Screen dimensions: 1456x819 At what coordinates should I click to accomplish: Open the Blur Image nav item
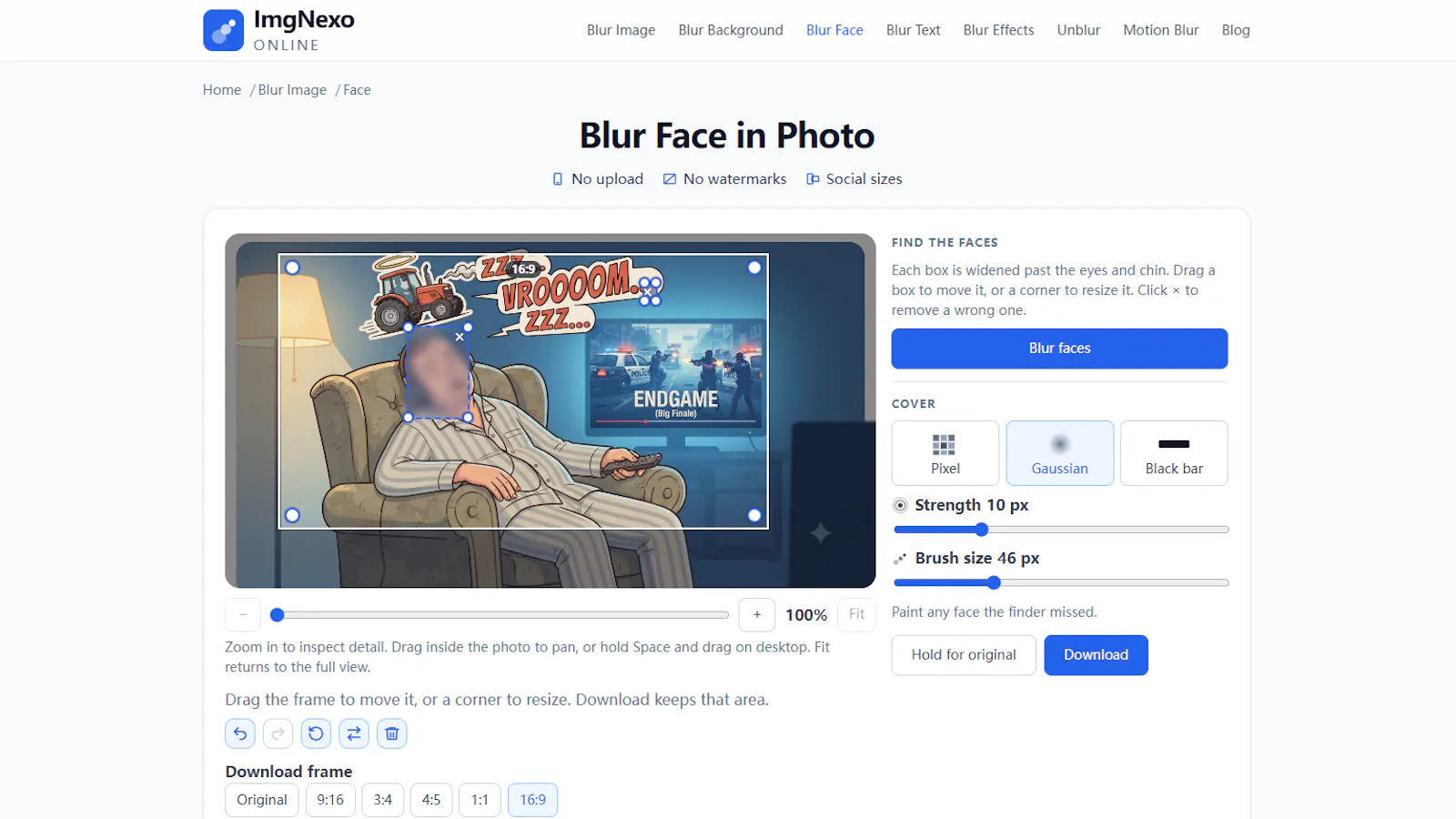coord(622,30)
